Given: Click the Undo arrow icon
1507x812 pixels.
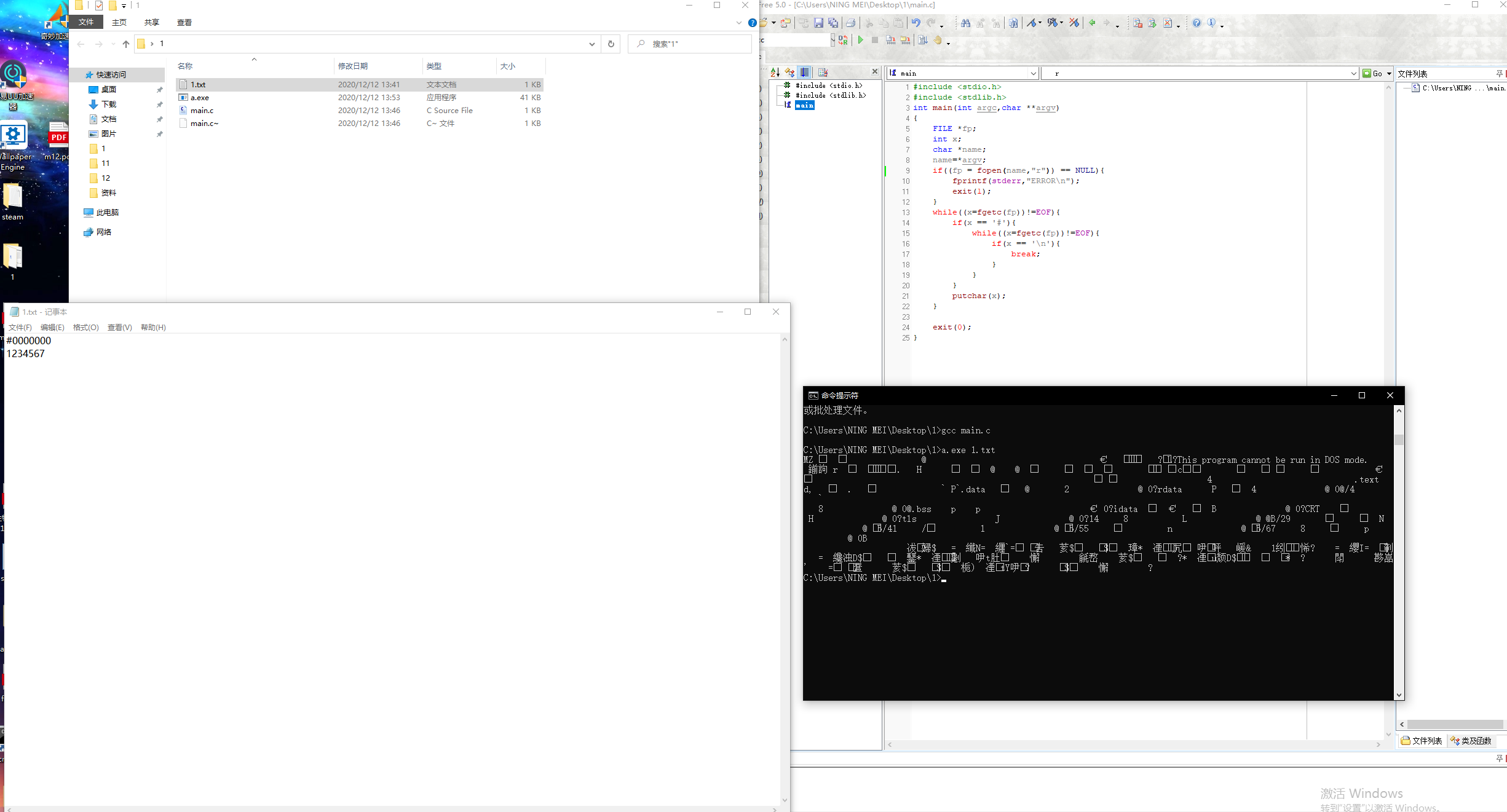Looking at the screenshot, I should [x=916, y=23].
